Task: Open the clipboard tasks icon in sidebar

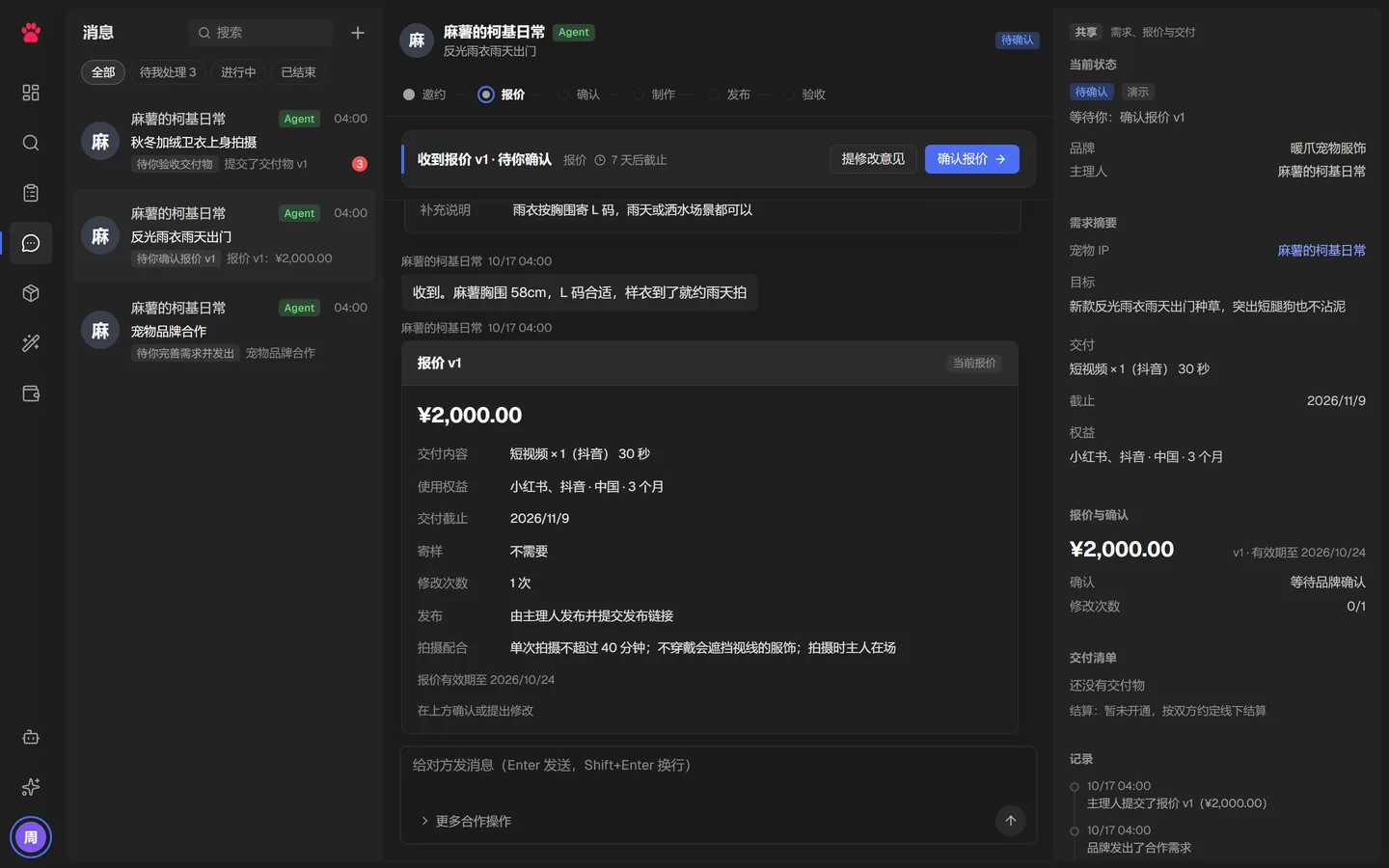Action: (31, 193)
